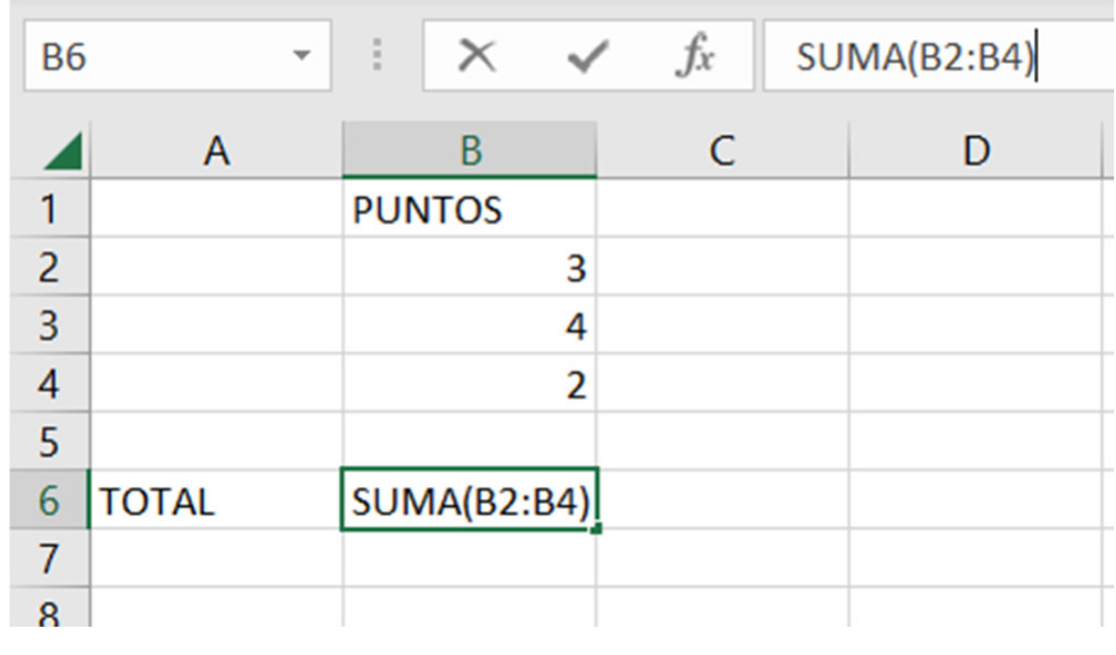Click inside the formula bar text SUMA(B2:B4)

[913, 58]
